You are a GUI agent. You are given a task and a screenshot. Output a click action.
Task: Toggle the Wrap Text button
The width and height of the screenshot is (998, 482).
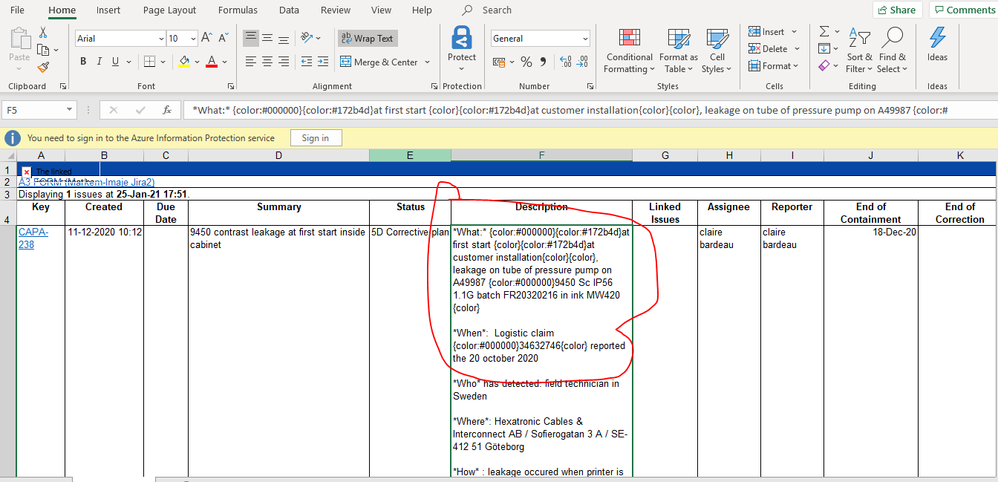367,38
